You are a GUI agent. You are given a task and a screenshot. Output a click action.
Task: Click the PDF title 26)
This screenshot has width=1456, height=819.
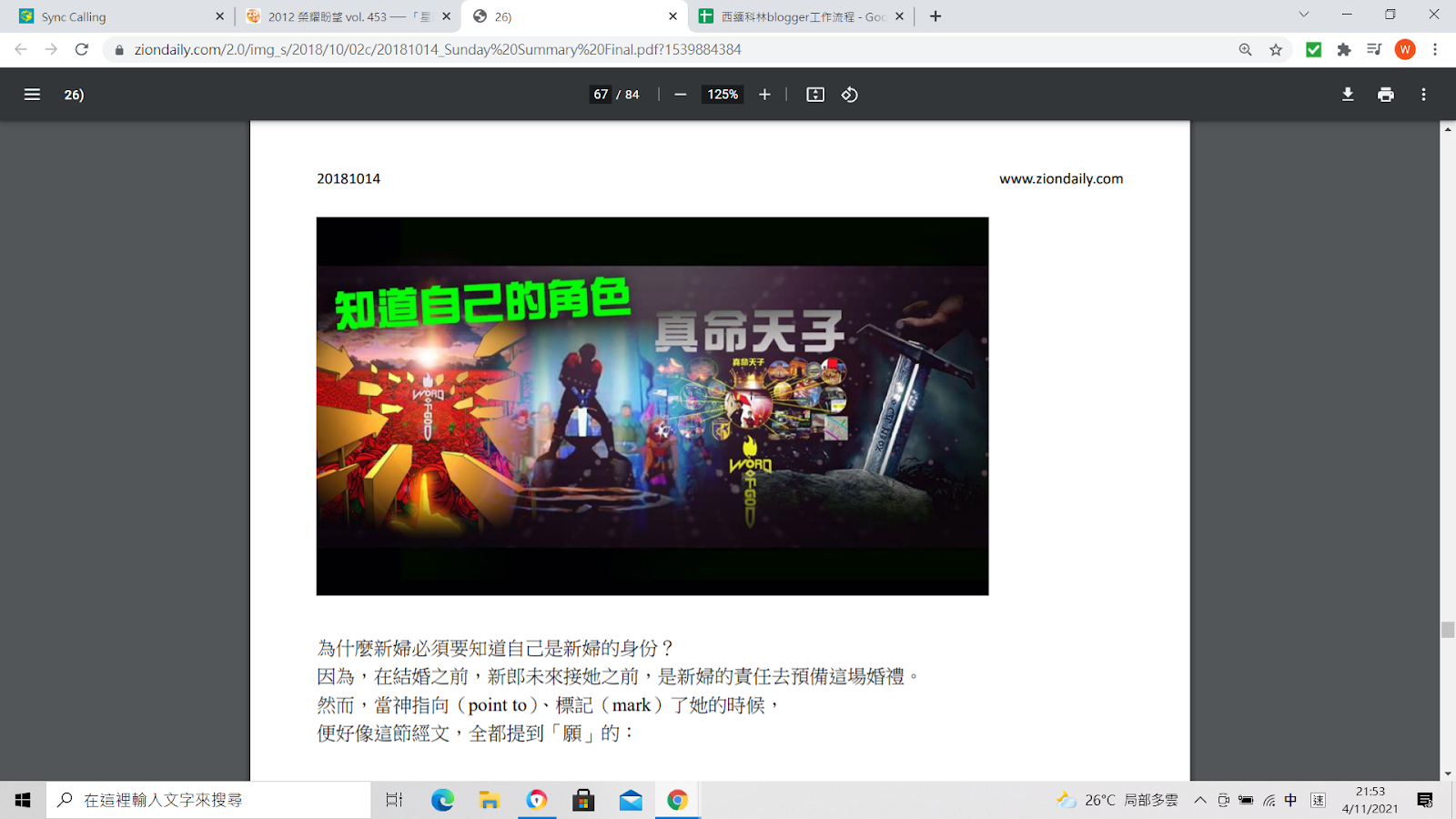click(x=74, y=95)
